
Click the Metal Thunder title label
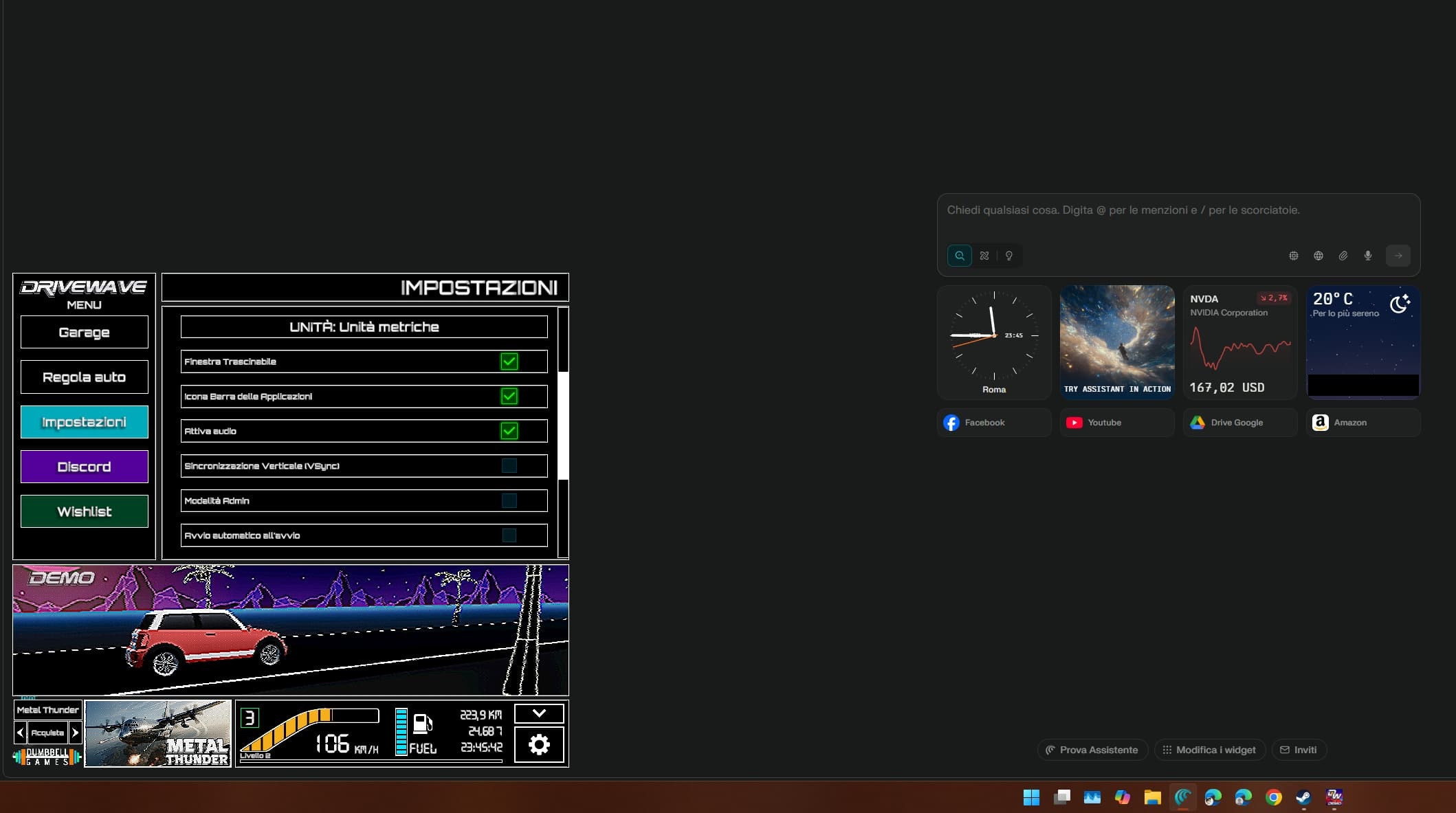[x=47, y=710]
